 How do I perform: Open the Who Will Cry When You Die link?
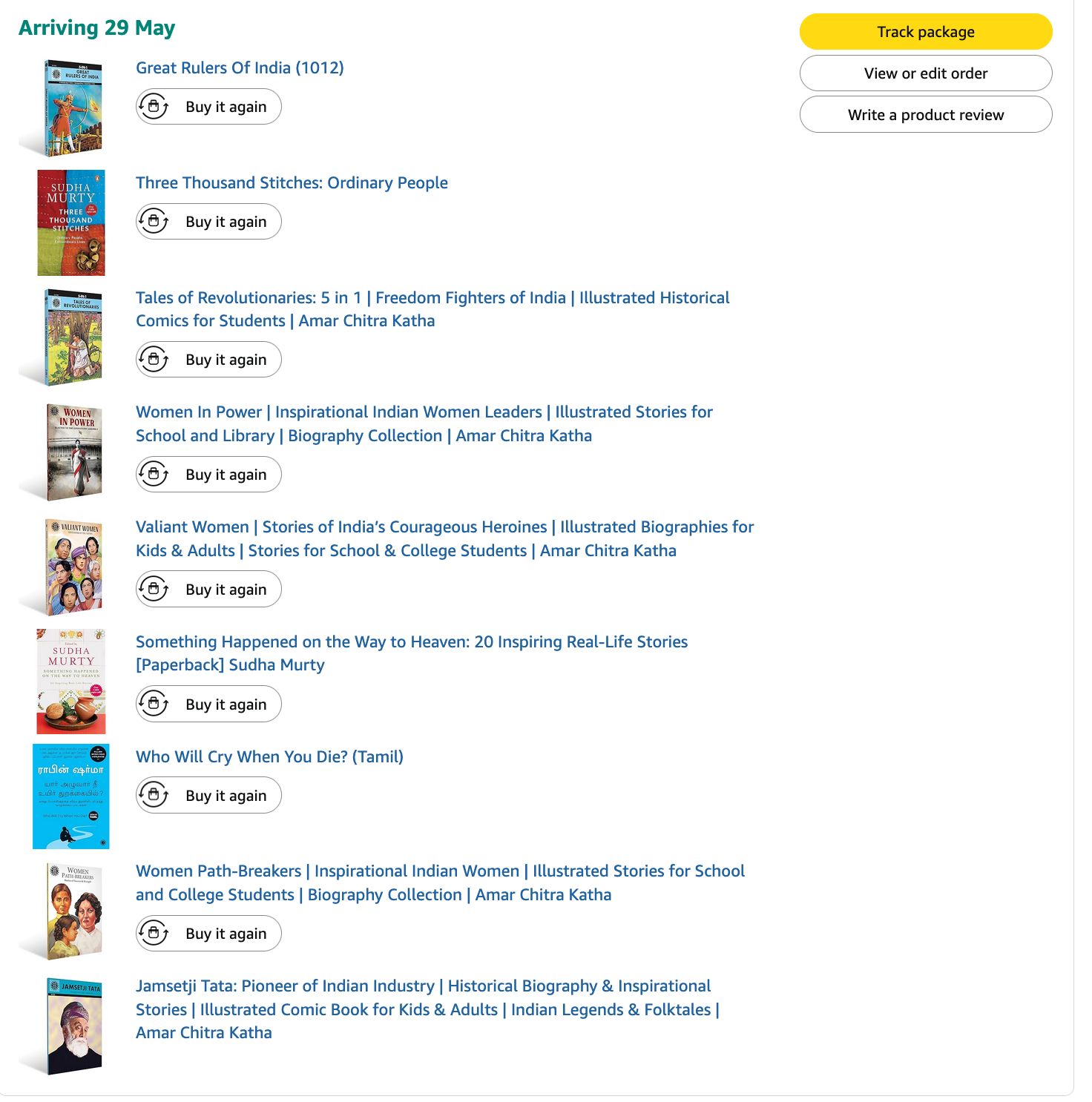(x=269, y=757)
